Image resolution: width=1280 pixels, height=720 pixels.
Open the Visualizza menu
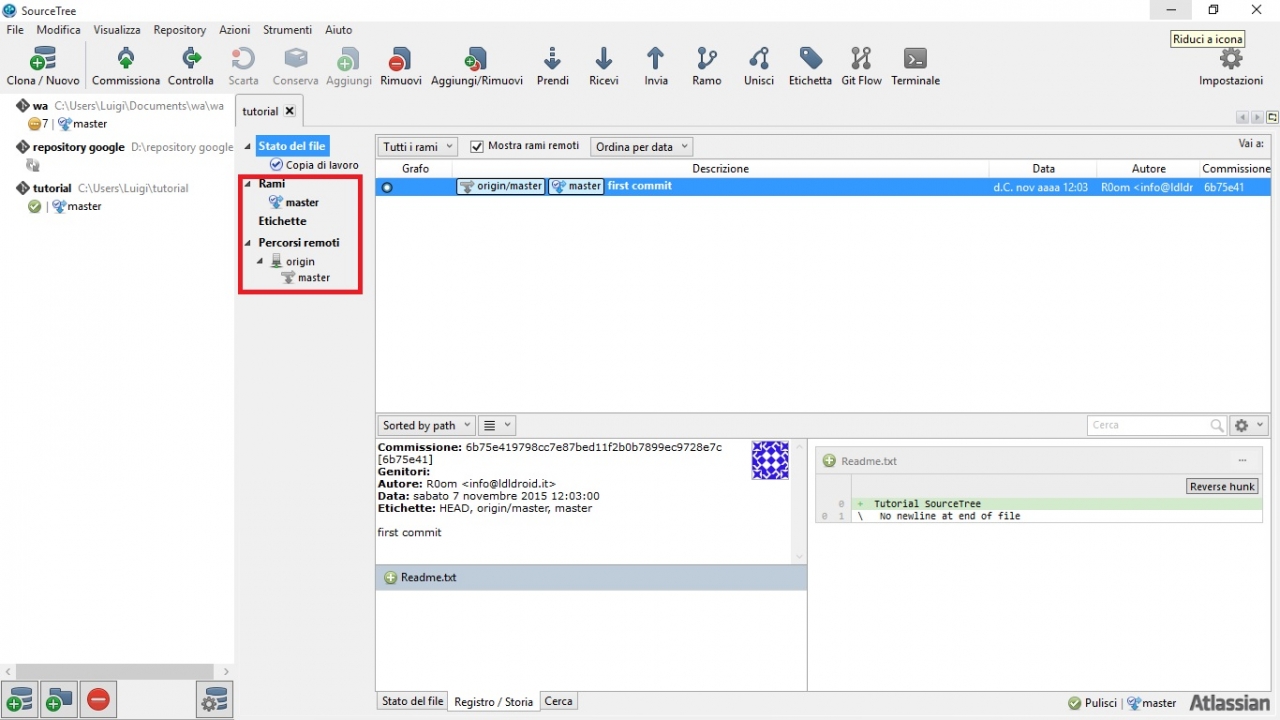117,30
